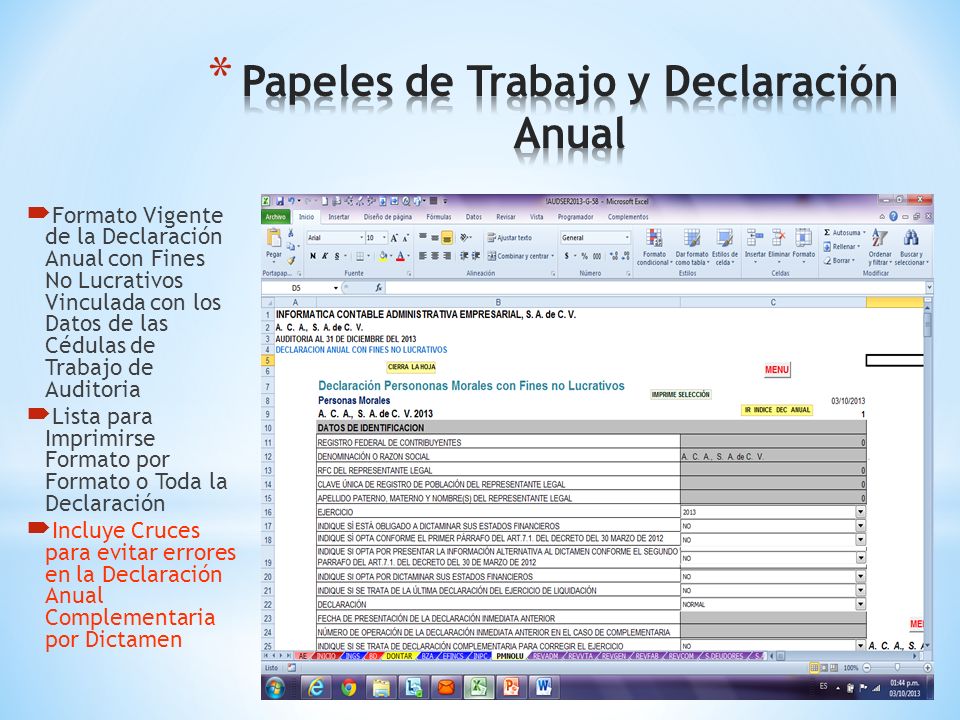Apply percent style format
The width and height of the screenshot is (960, 720).
[x=584, y=256]
